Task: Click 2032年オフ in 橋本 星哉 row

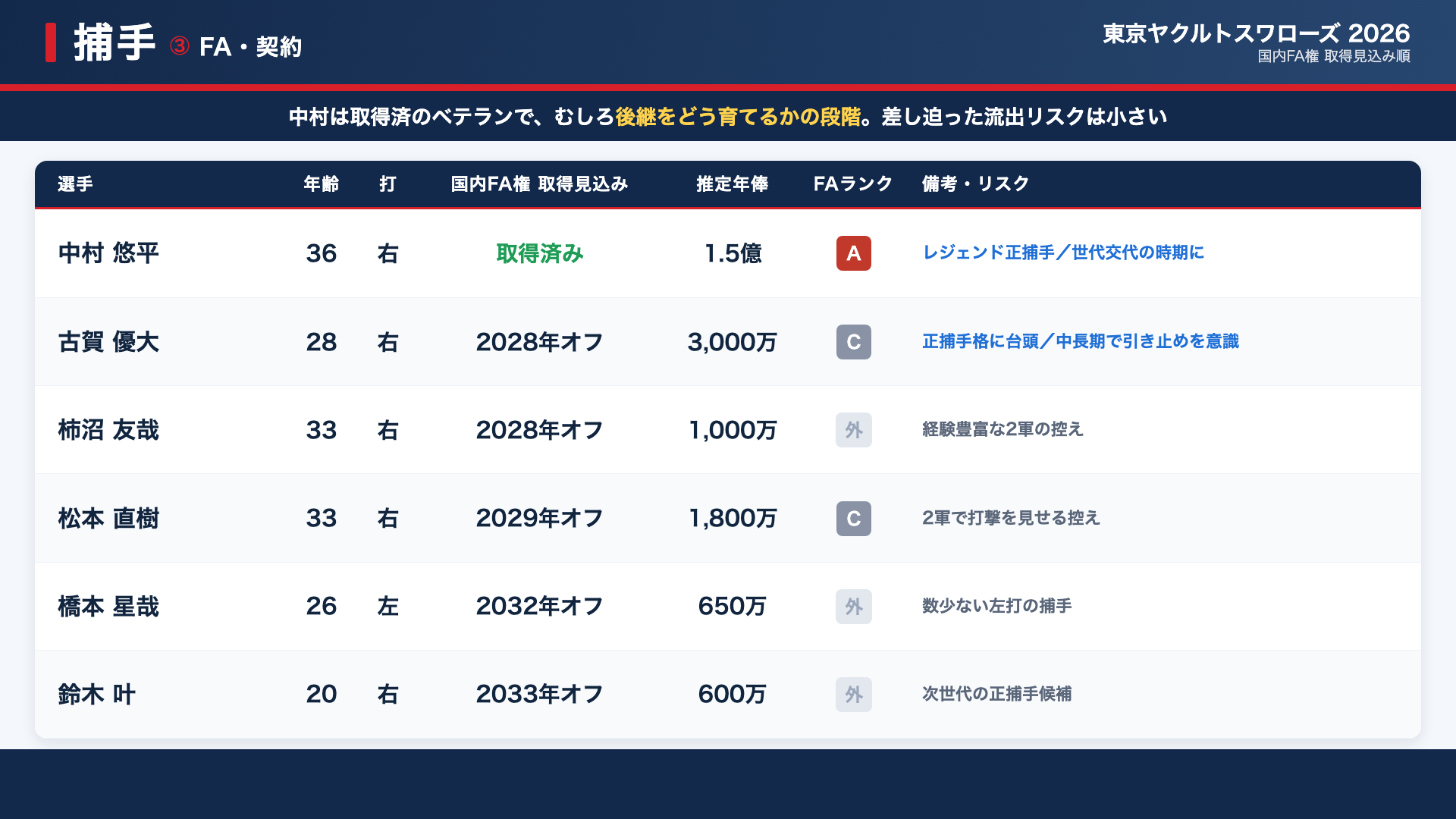Action: click(x=539, y=607)
